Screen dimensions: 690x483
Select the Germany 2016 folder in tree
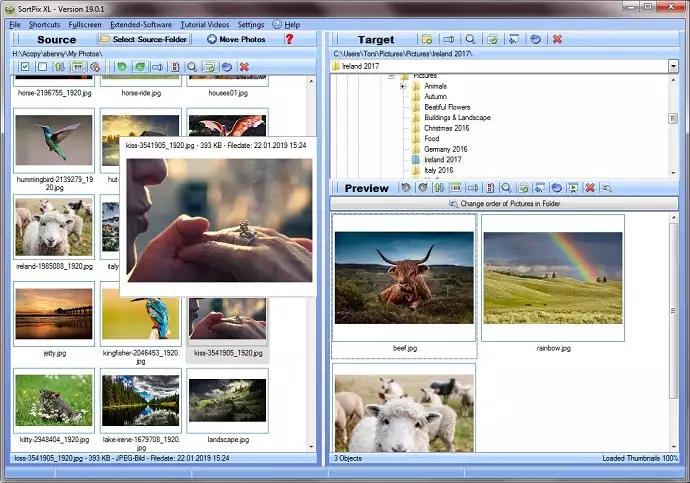pos(445,149)
